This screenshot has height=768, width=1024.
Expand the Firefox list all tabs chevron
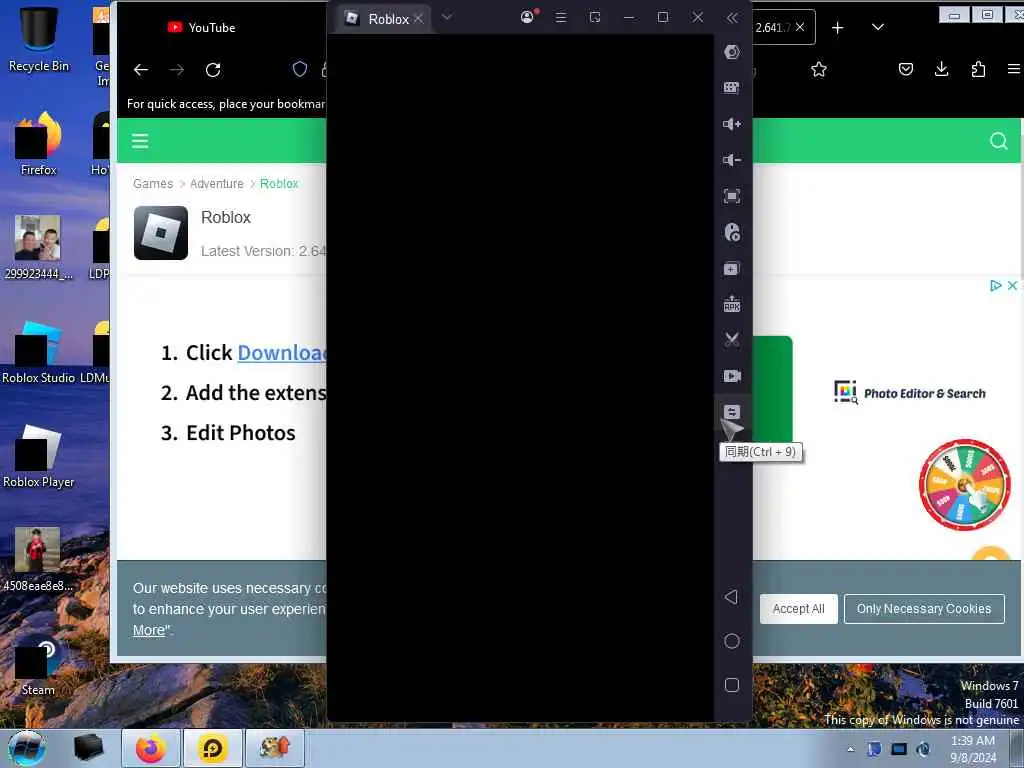878,27
